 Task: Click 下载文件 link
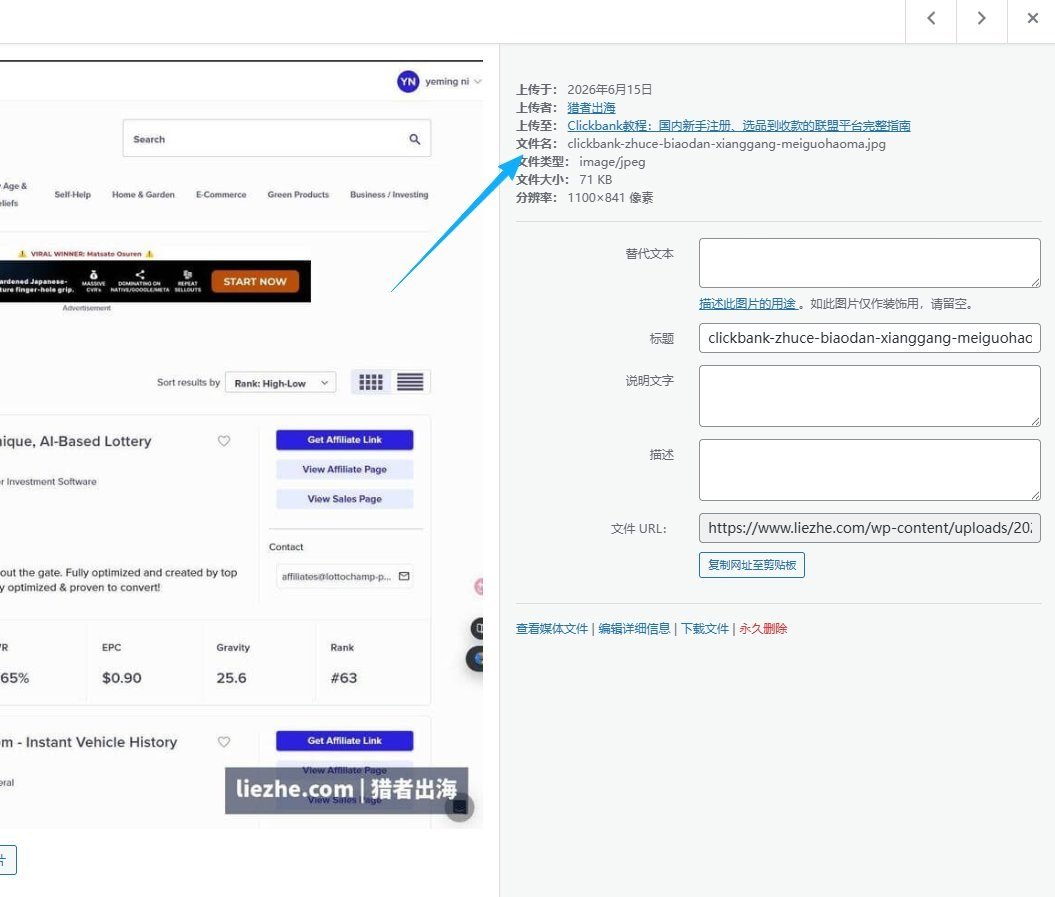coord(704,629)
